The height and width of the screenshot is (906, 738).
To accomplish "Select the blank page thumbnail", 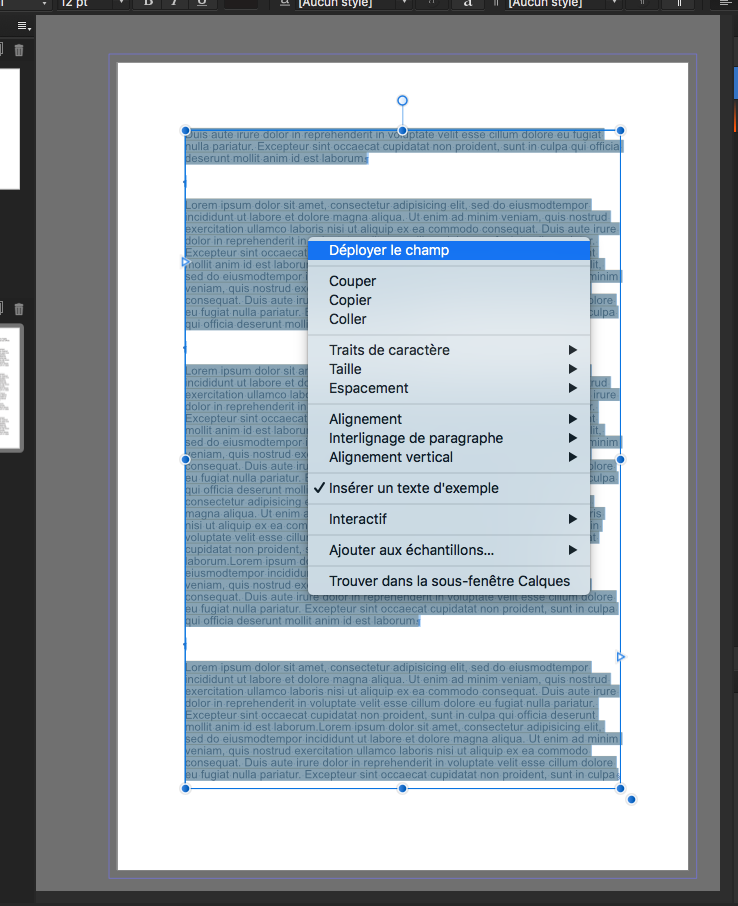I will (x=9, y=129).
